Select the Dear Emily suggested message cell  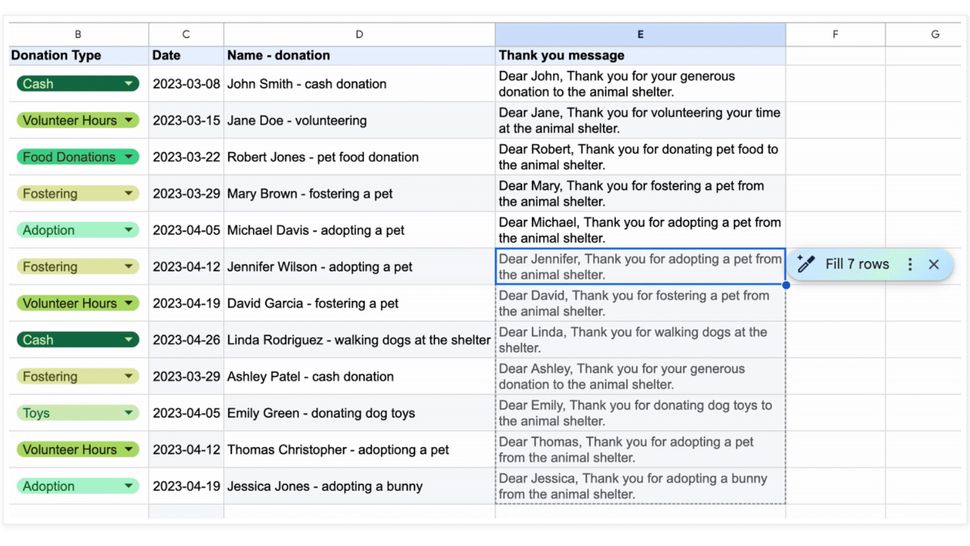point(640,413)
